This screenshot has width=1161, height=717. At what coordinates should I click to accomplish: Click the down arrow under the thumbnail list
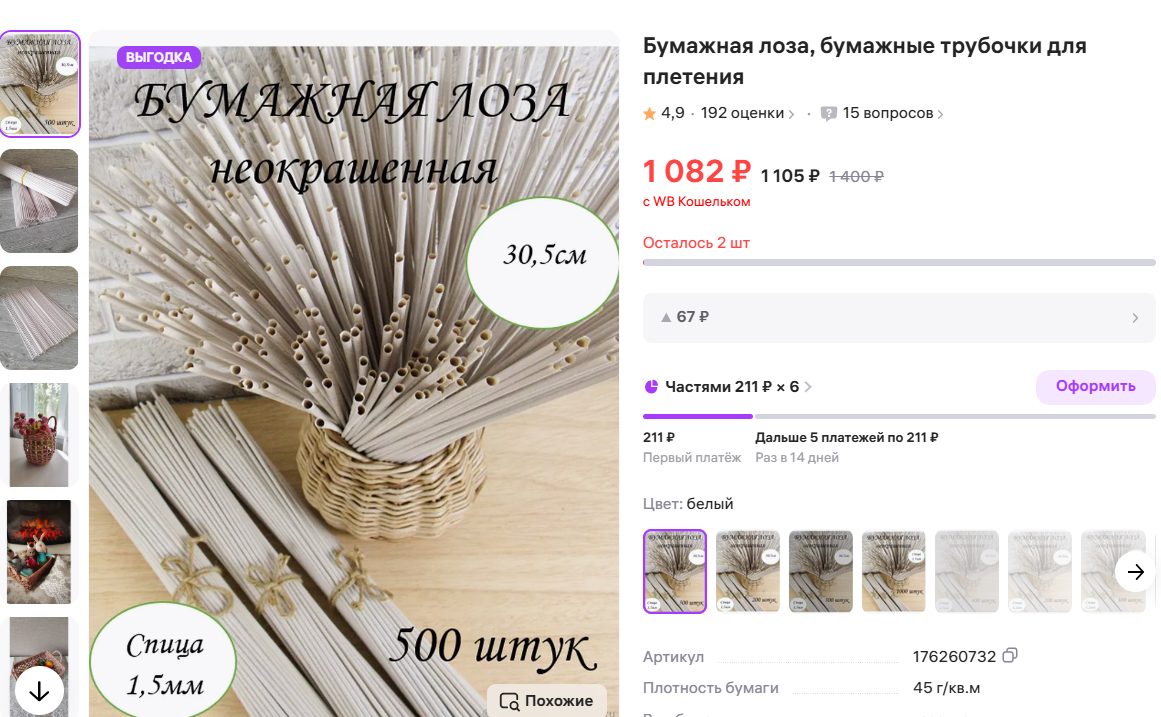click(x=39, y=692)
